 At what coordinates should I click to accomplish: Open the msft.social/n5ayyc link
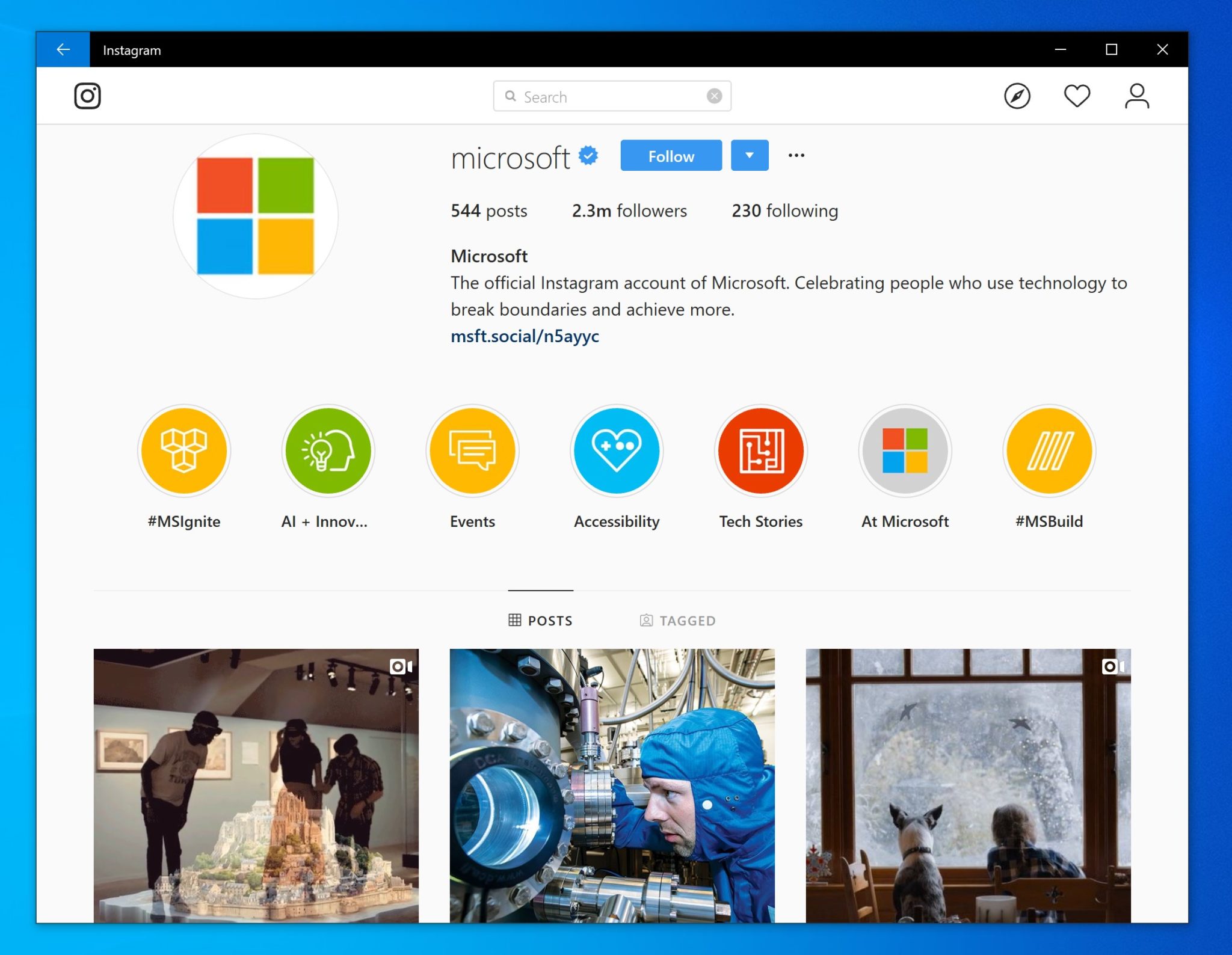(524, 336)
